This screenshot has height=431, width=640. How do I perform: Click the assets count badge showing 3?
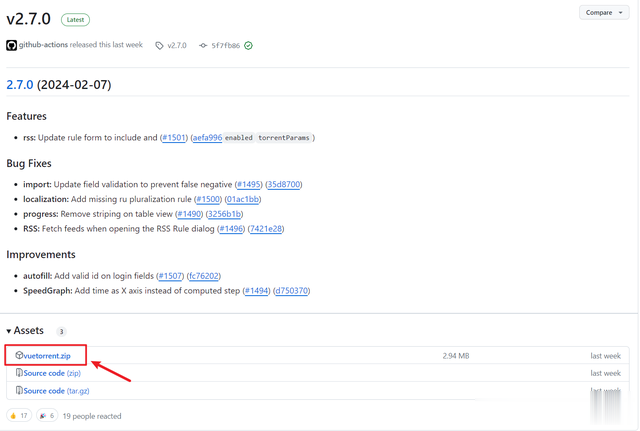[x=61, y=331]
